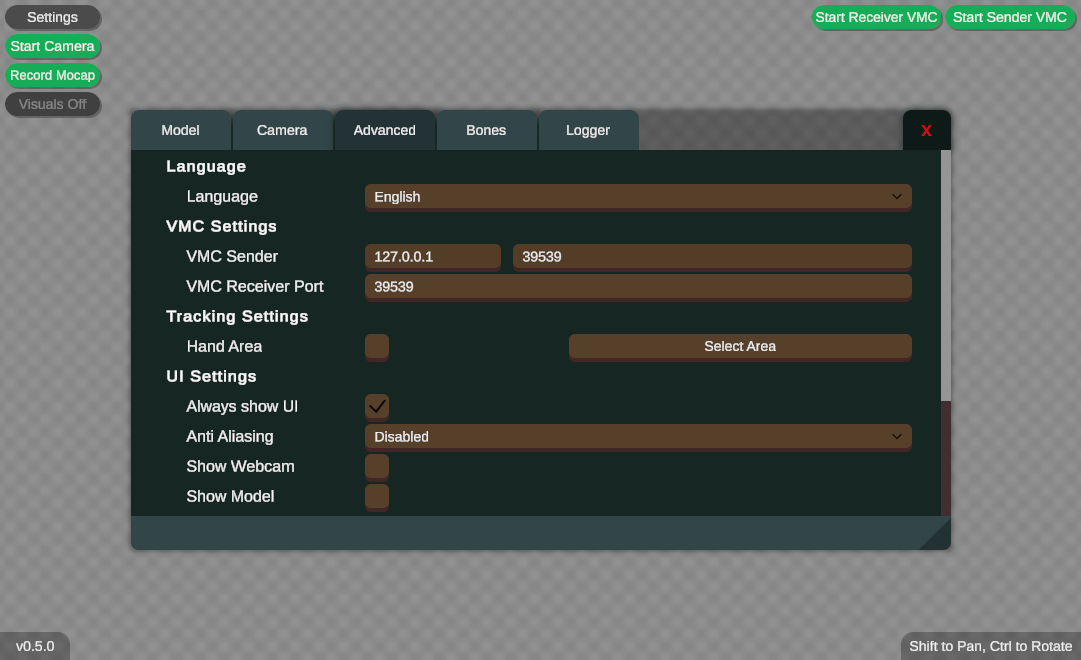
Task: Go to the Logger tab
Action: [588, 131]
